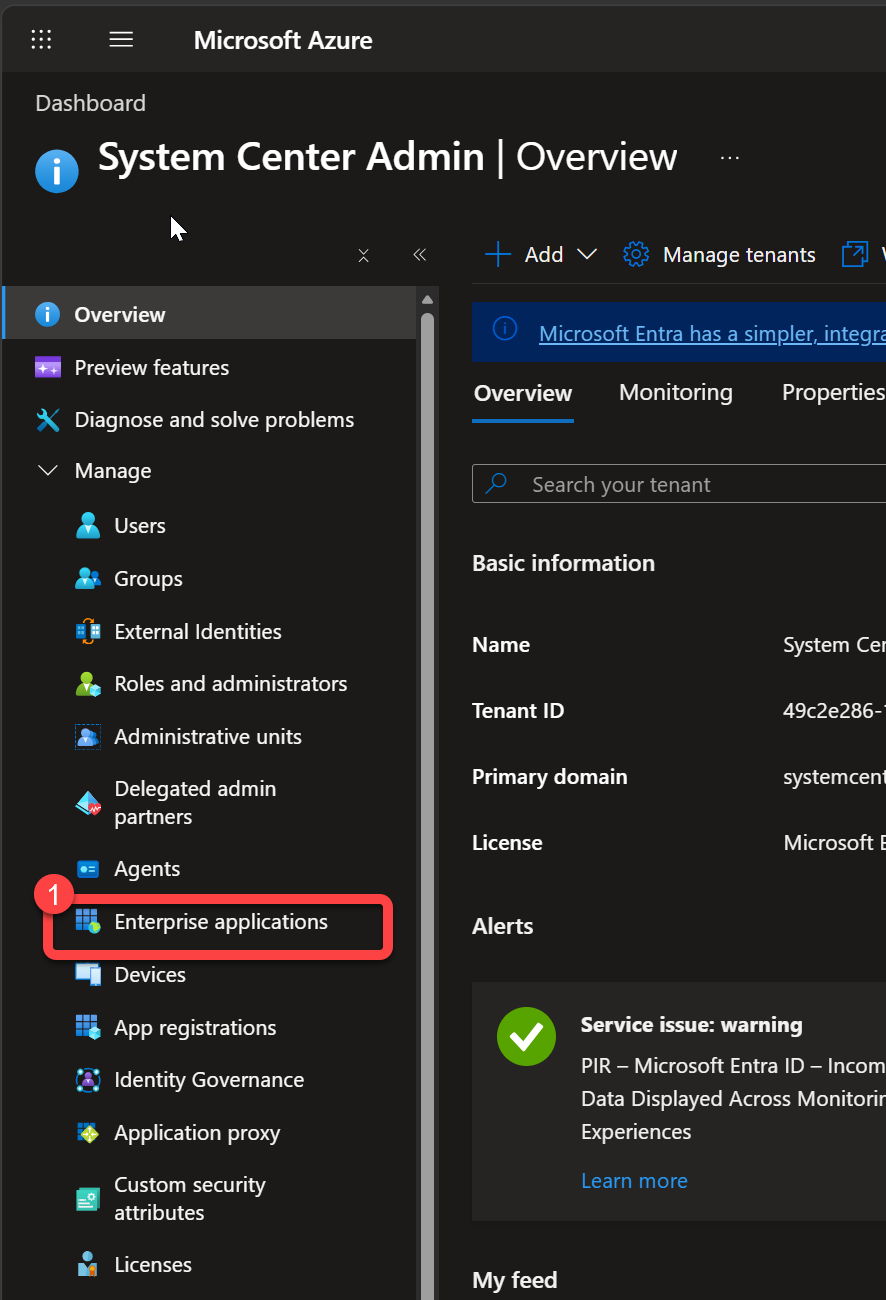Viewport: 886px width, 1300px height.
Task: Click the Devices icon
Action: click(88, 974)
